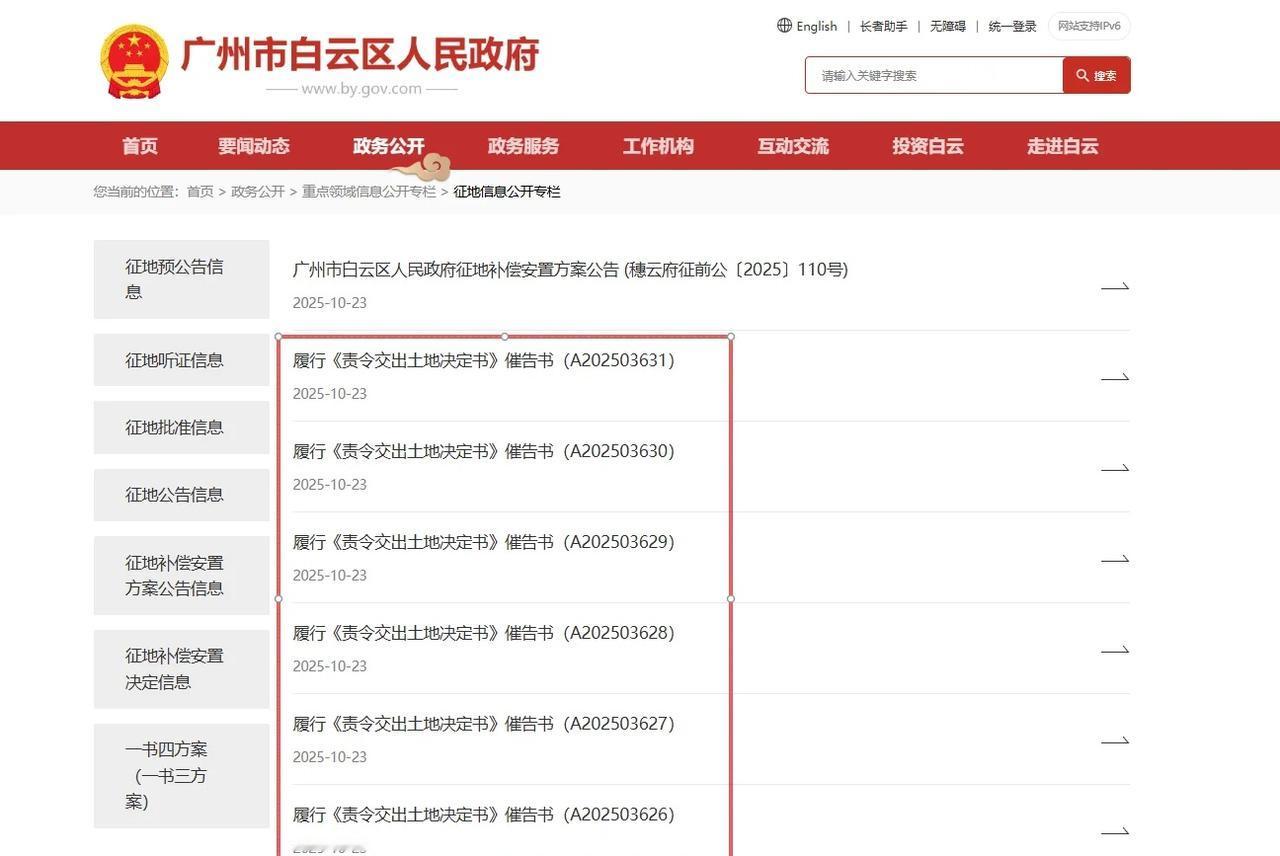Click the arrow icon for notice A202503627
This screenshot has height=856, width=1280.
[x=1114, y=739]
